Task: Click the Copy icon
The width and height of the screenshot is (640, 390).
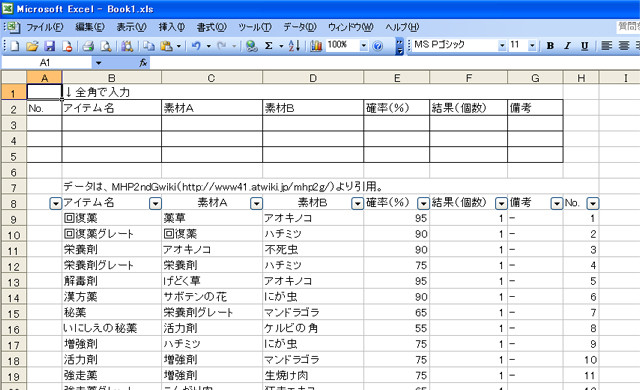Action: 149,46
